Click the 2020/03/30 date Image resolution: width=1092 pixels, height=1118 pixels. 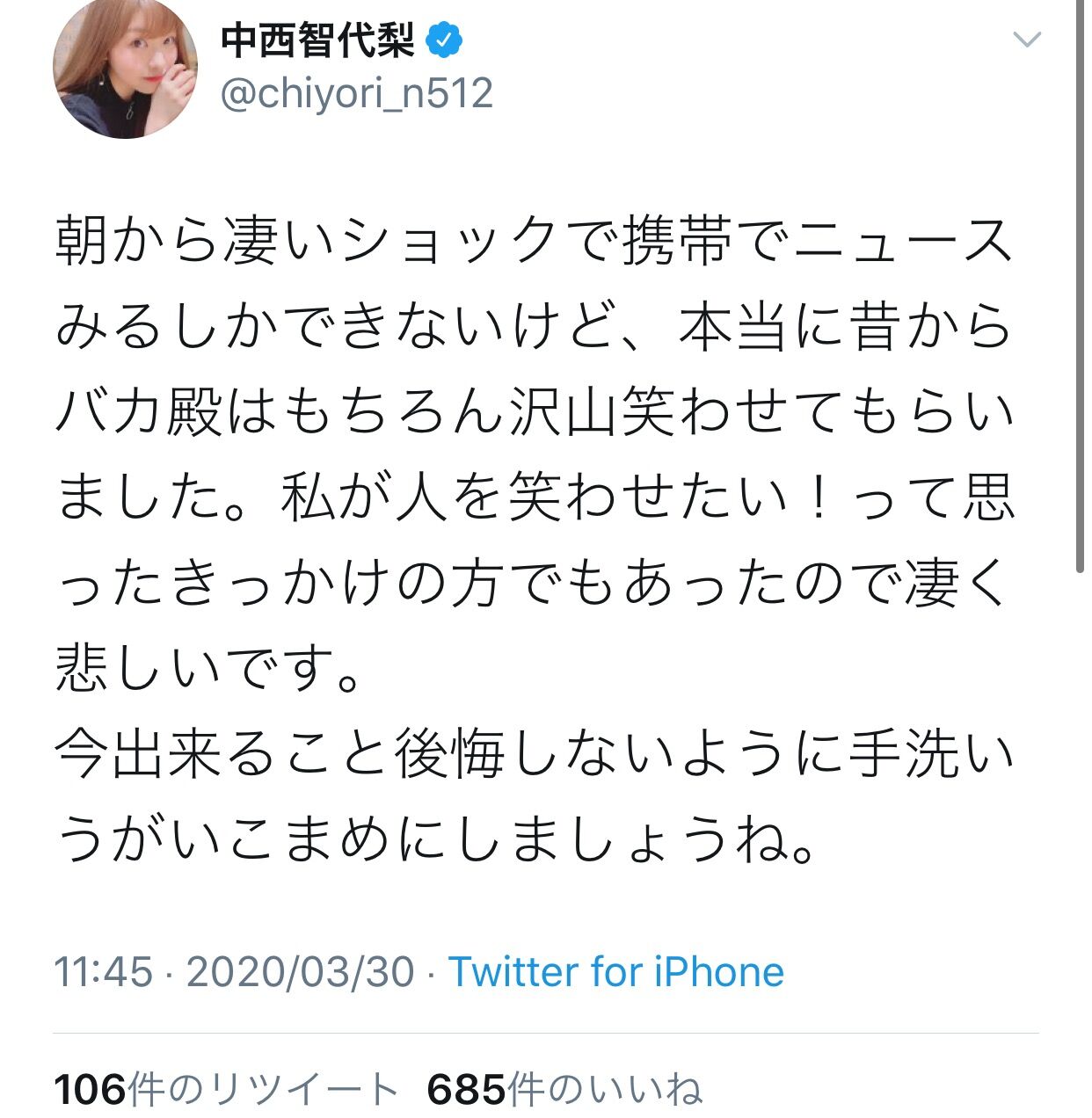click(301, 972)
